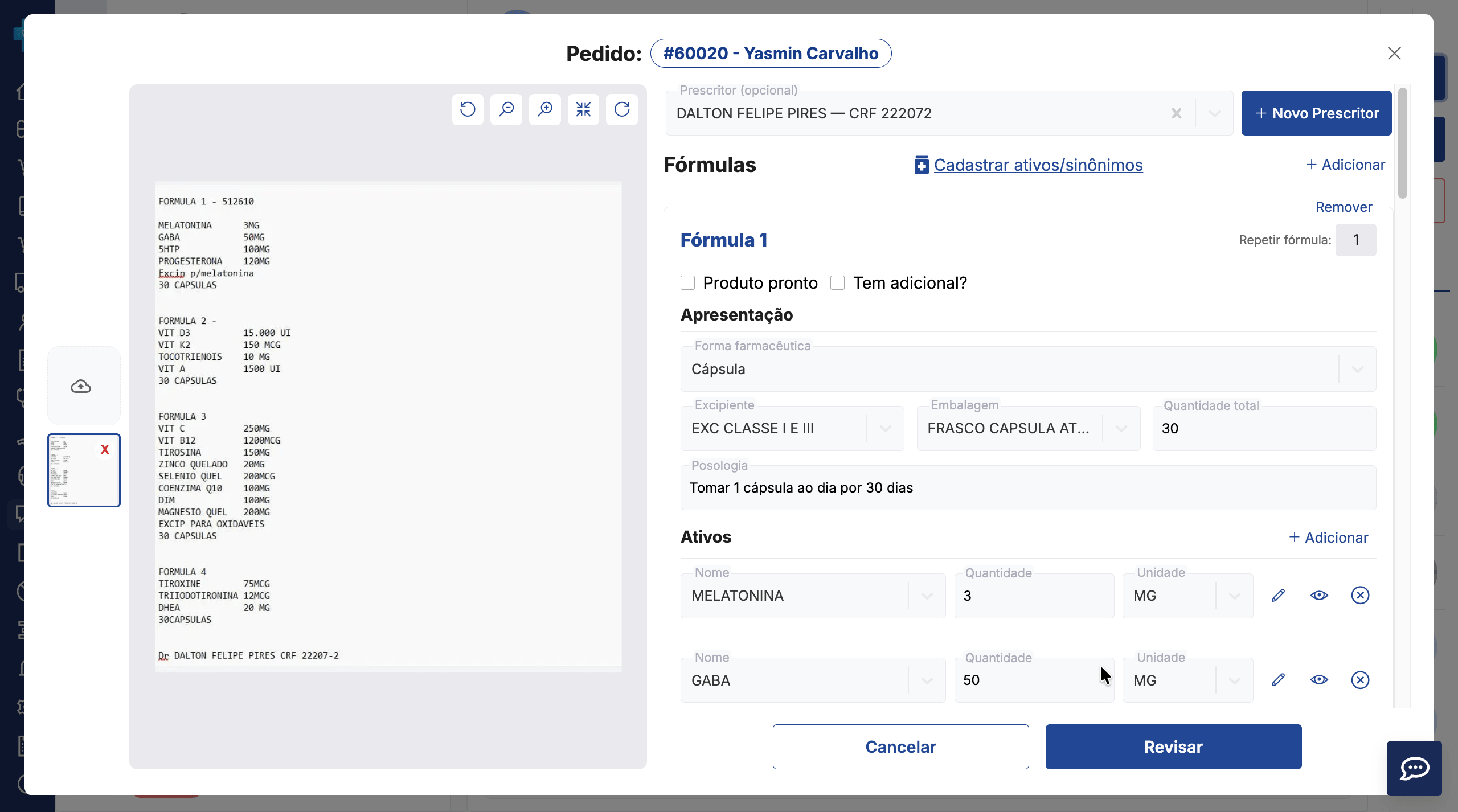Rotate the prescription image clockwise
This screenshot has height=812, width=1458.
(622, 109)
